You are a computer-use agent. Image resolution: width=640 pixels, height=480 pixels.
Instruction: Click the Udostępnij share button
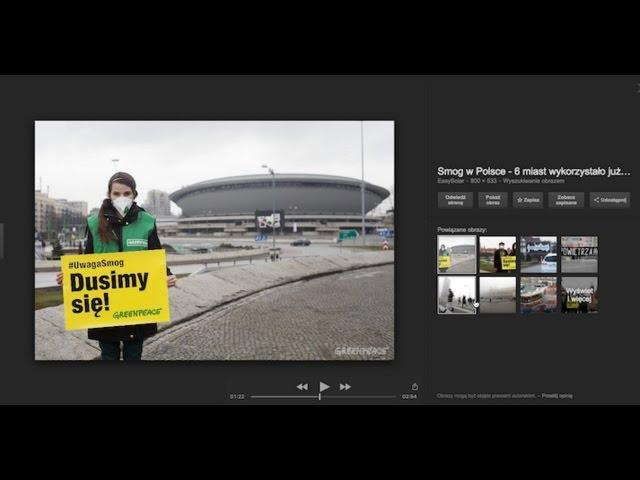(x=610, y=200)
